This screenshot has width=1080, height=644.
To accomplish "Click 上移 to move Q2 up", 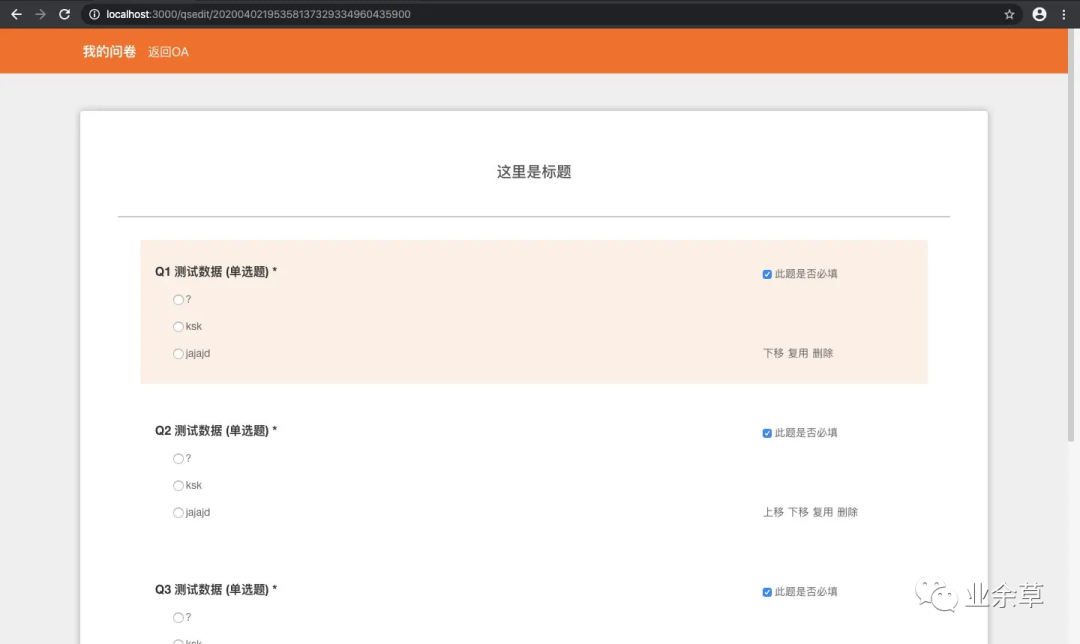I will point(773,512).
